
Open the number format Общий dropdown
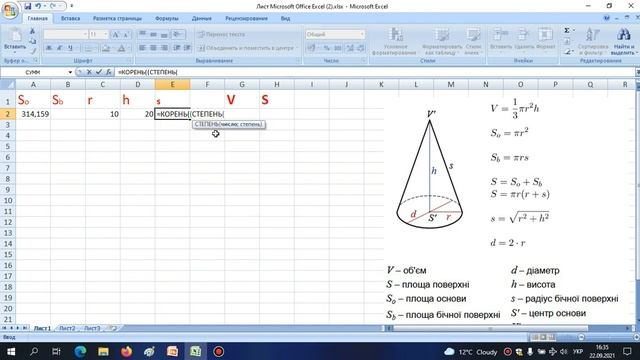[335, 35]
